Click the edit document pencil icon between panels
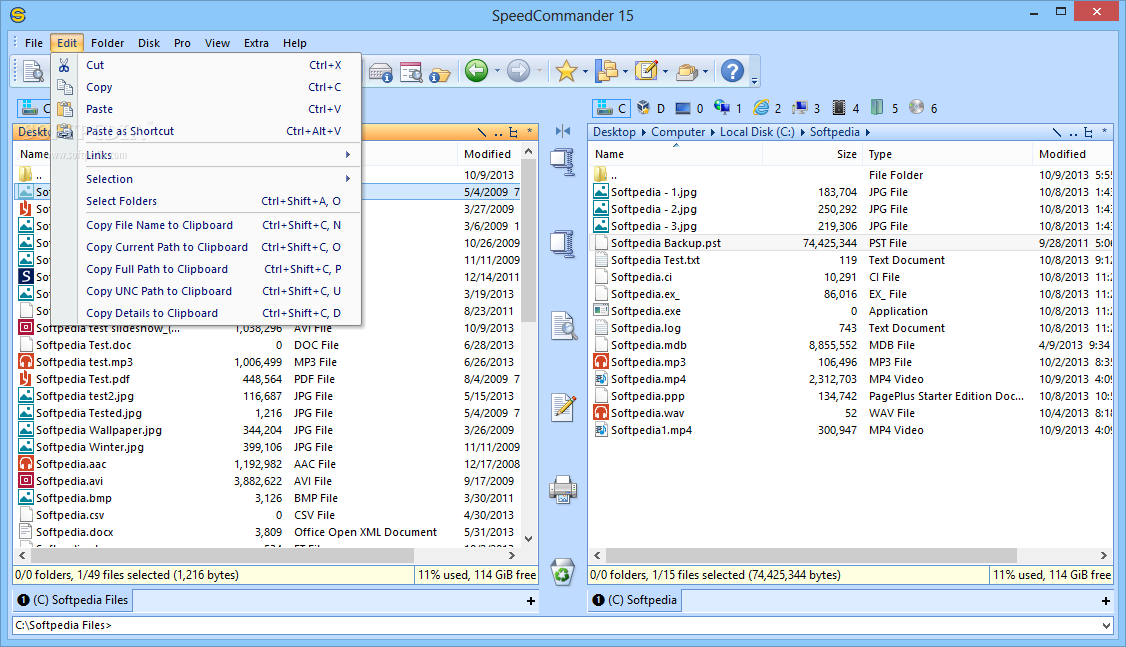The width and height of the screenshot is (1126, 647). 562,407
